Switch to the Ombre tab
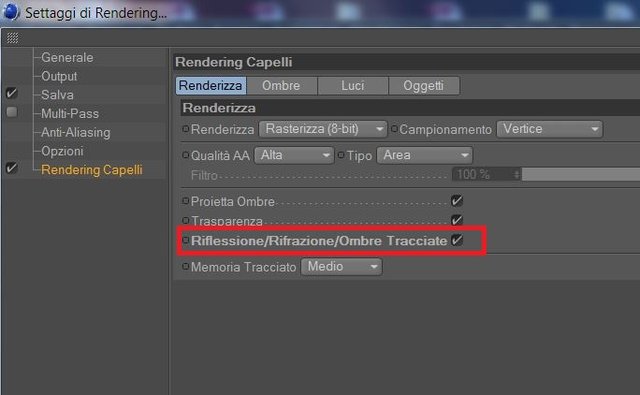 pos(281,86)
